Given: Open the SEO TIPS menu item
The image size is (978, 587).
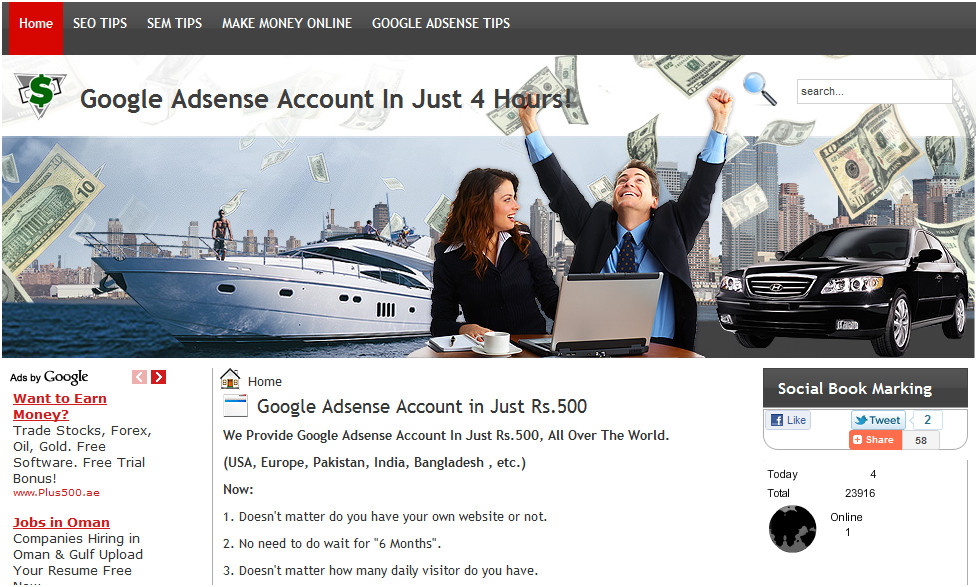Looking at the screenshot, I should 100,24.
